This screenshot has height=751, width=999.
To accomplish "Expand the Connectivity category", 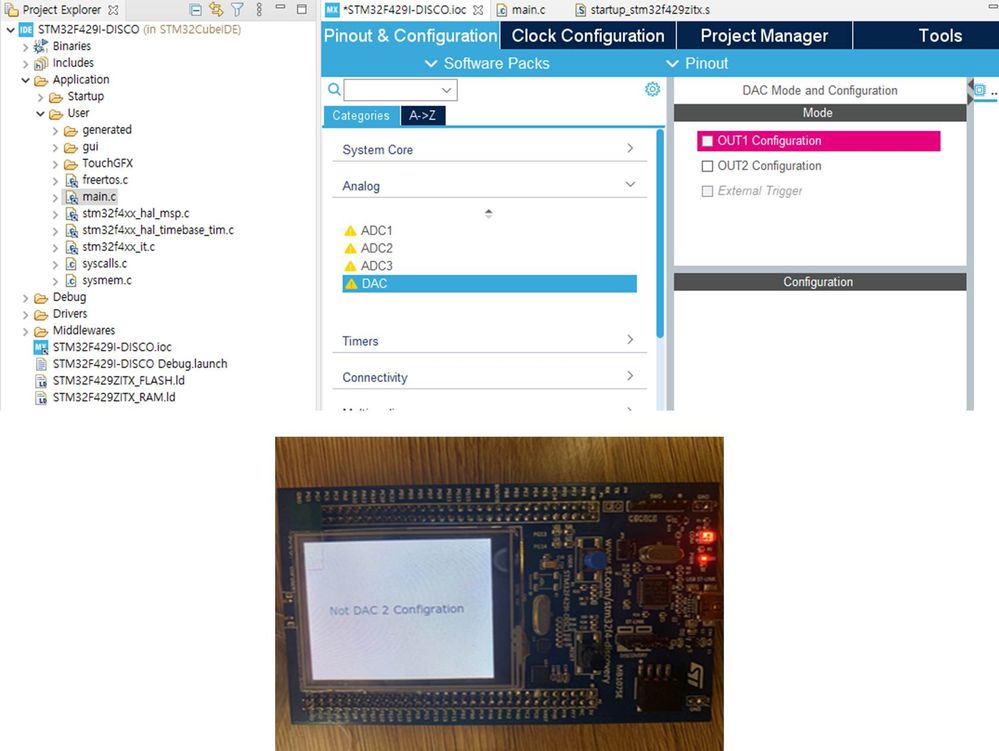I will 630,376.
